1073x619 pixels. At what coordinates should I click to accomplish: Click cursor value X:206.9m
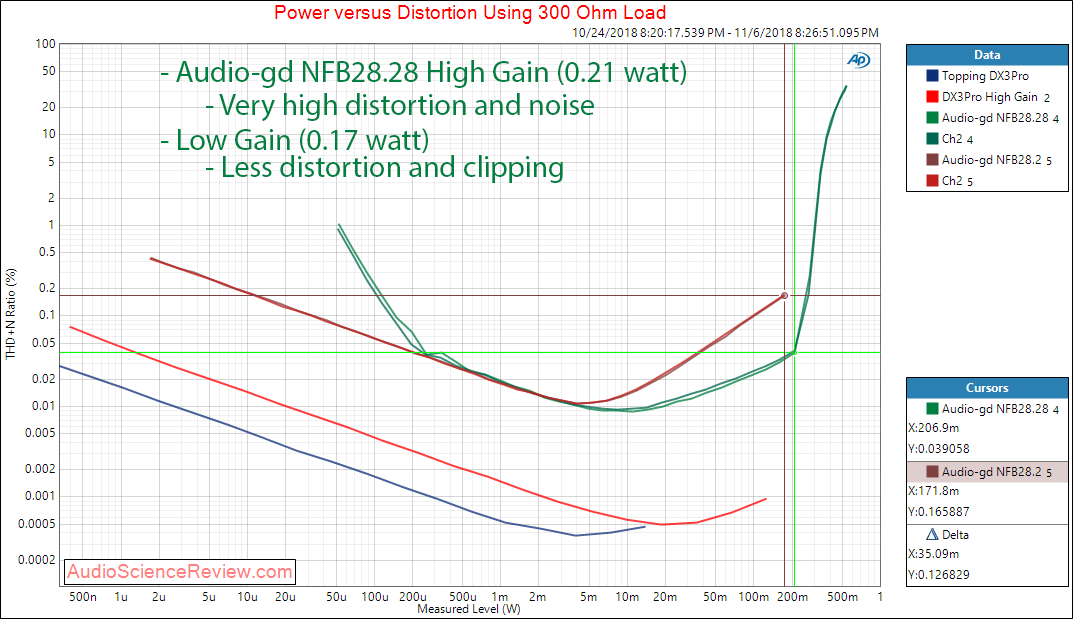click(933, 428)
